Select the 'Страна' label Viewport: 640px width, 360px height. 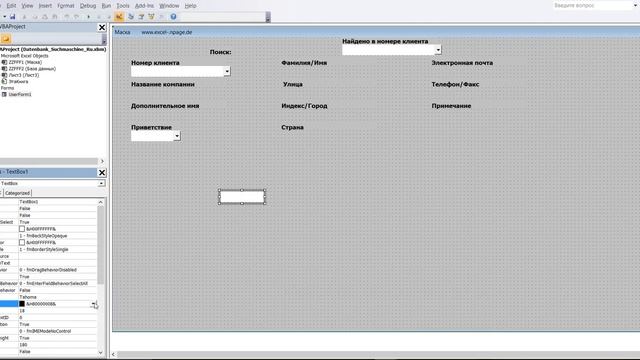[292, 127]
